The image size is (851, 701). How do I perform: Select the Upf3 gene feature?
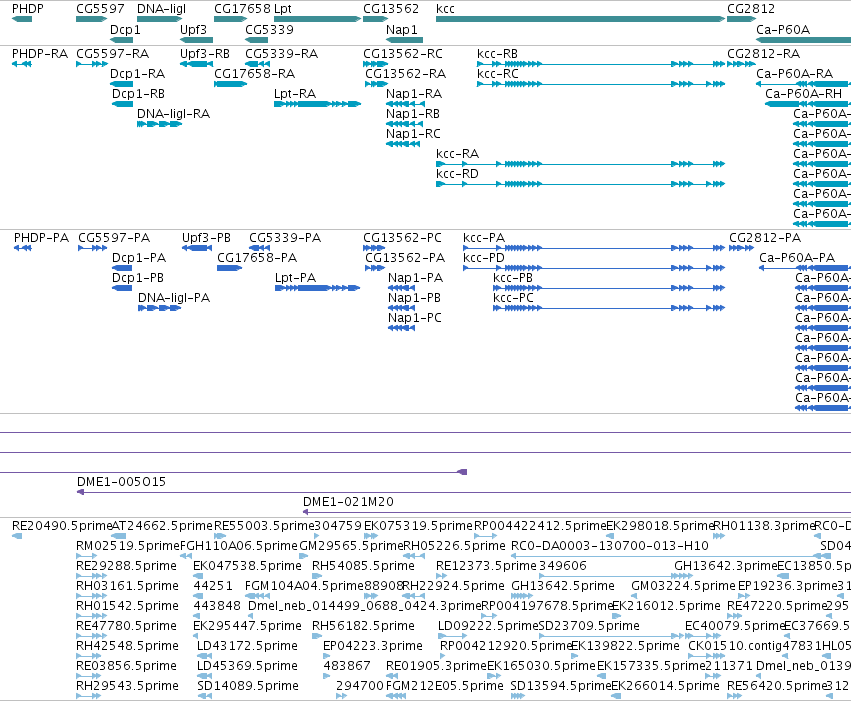[196, 40]
